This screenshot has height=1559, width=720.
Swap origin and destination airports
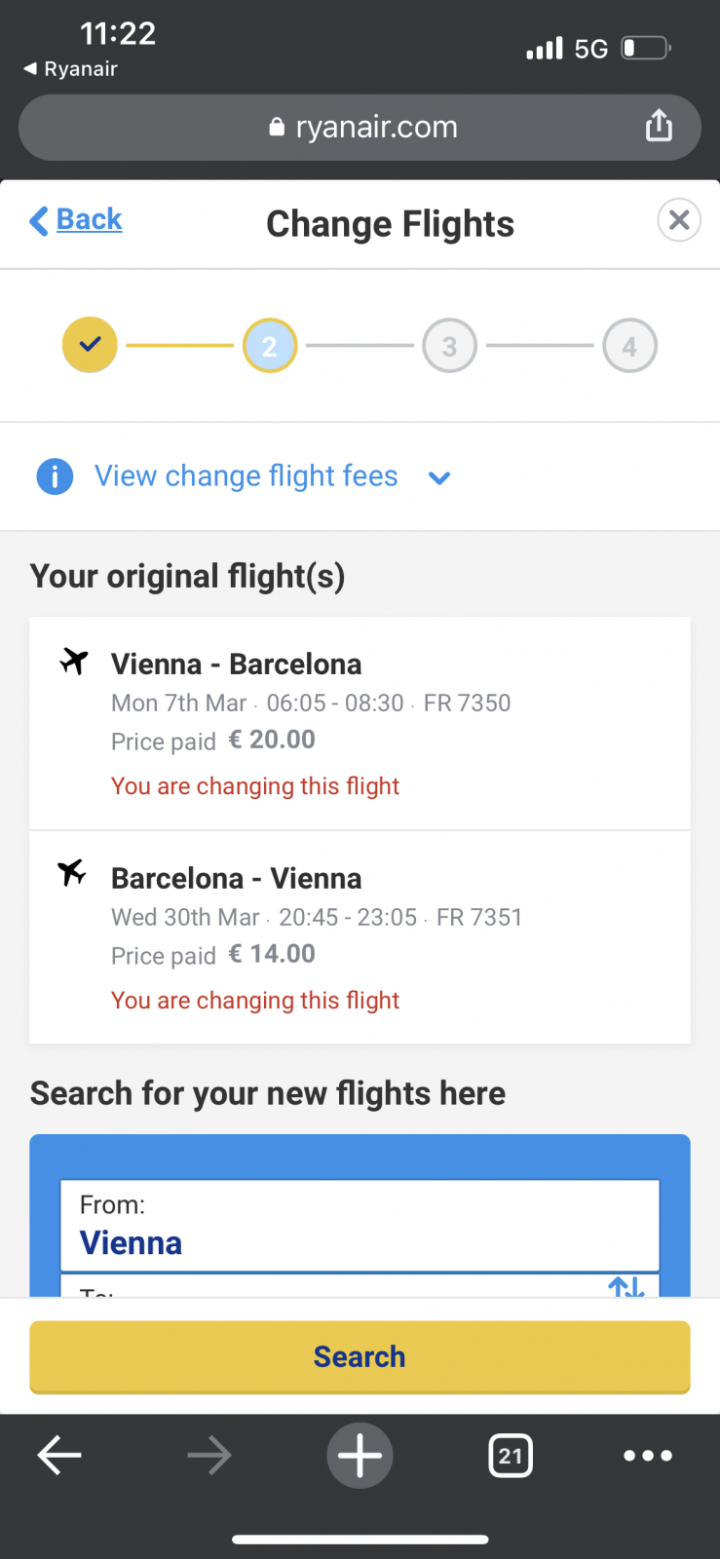627,1285
